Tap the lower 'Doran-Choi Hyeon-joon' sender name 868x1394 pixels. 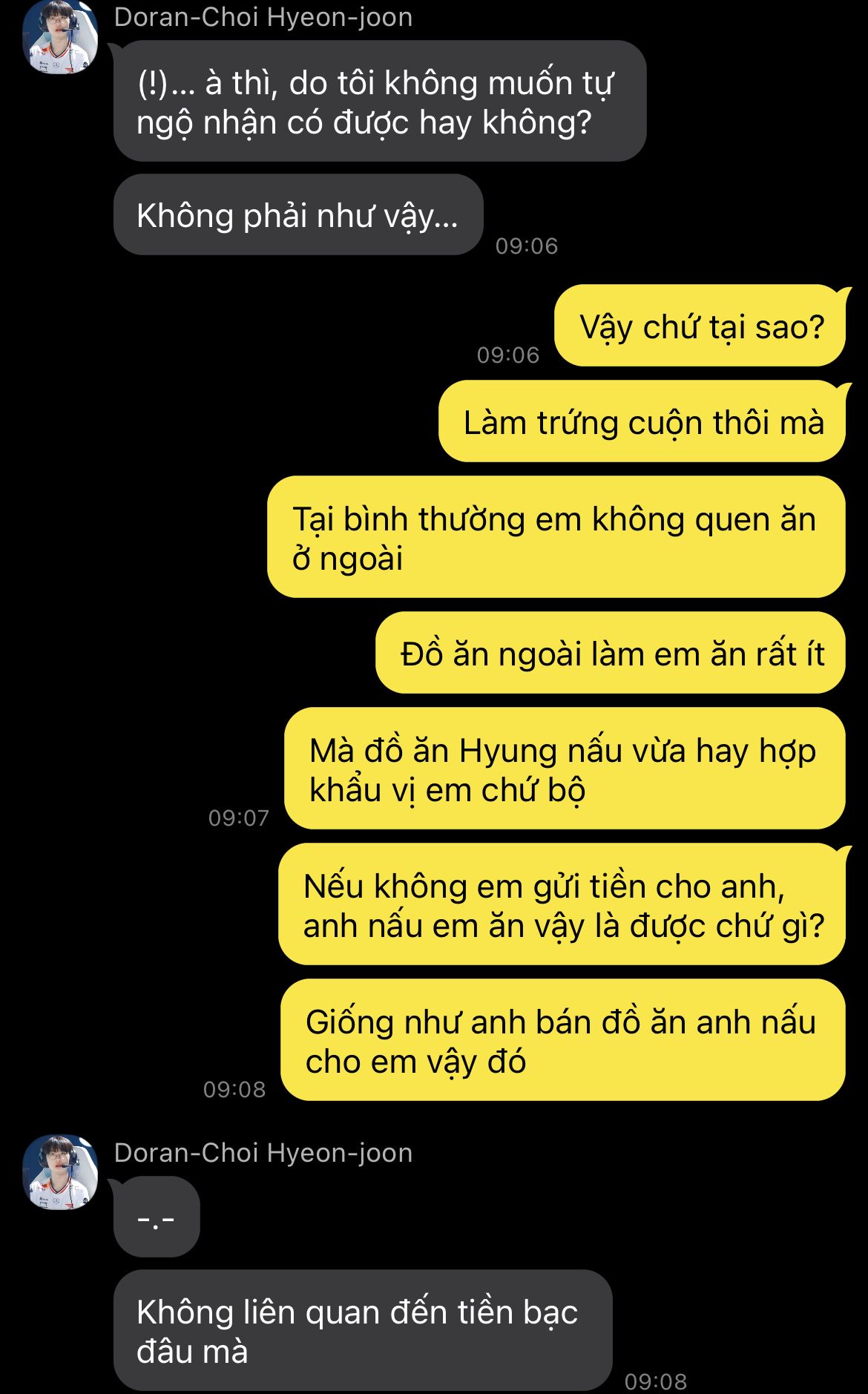coord(263,1152)
